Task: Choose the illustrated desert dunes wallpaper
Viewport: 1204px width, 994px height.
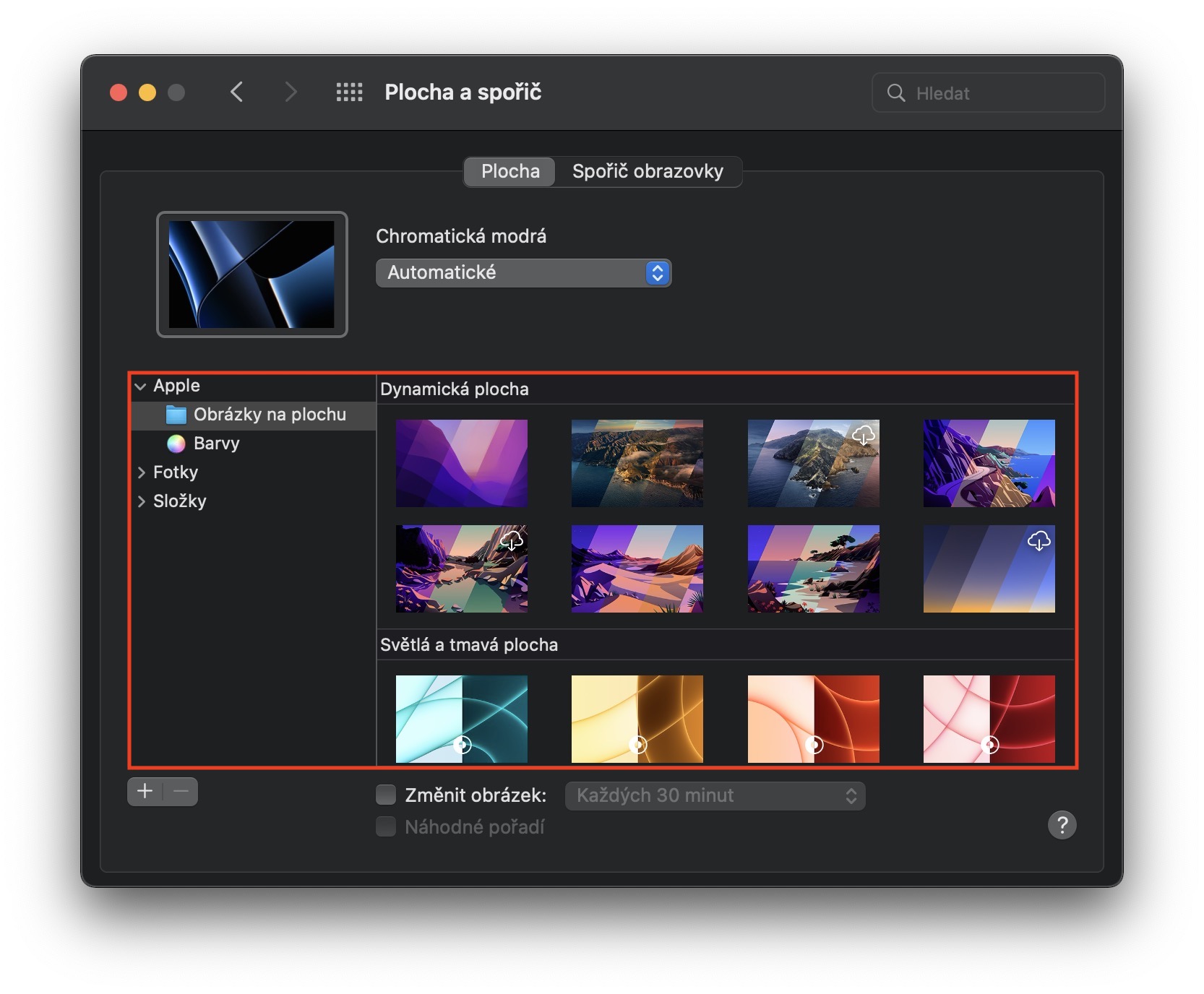Action: coord(637,569)
